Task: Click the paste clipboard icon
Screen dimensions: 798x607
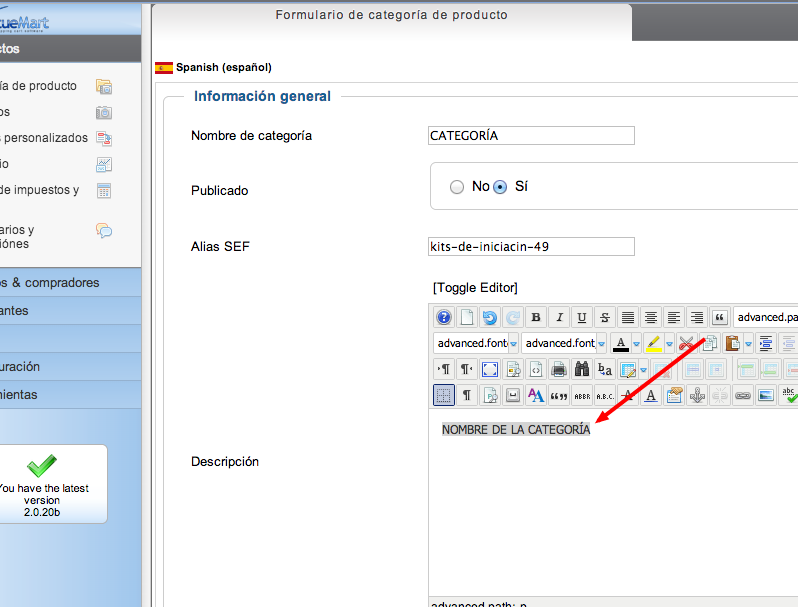Action: point(732,343)
